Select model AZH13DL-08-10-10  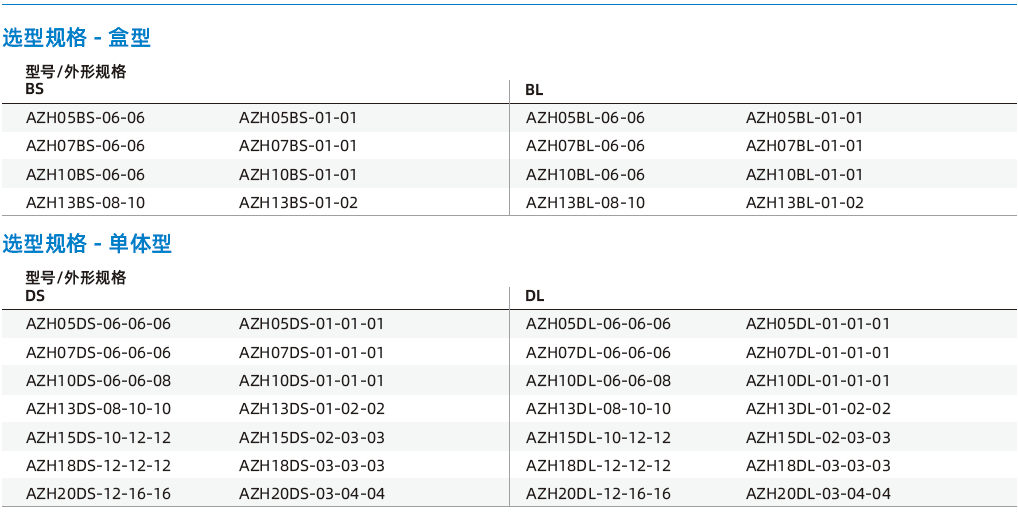point(598,409)
